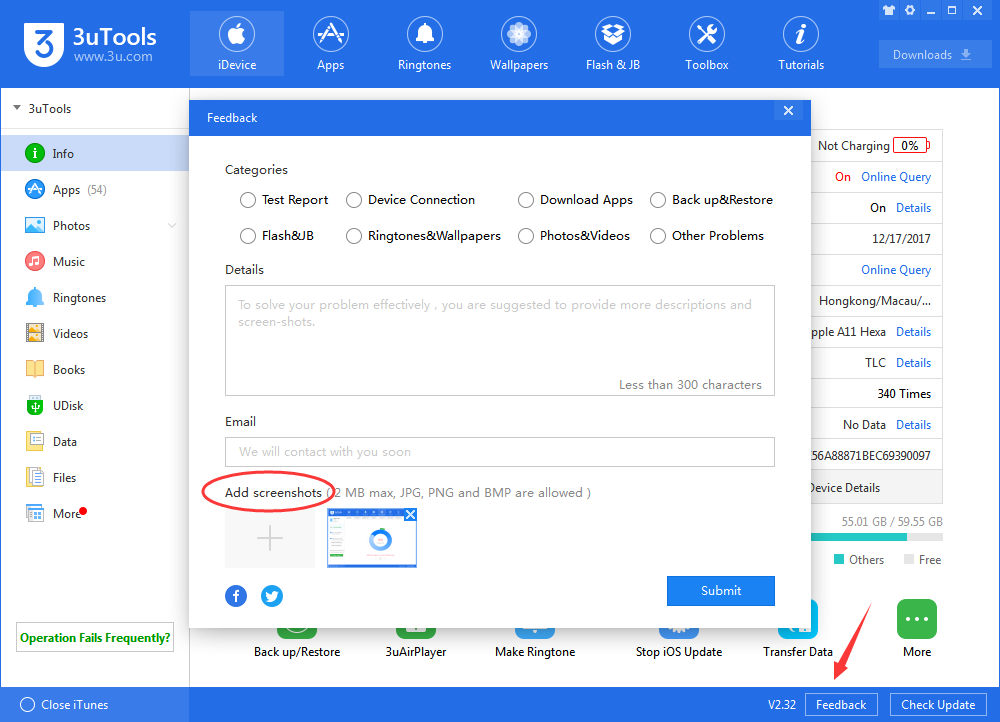Screen dimensions: 1000x722
Task: Click Details link next to No Data
Action: point(913,425)
